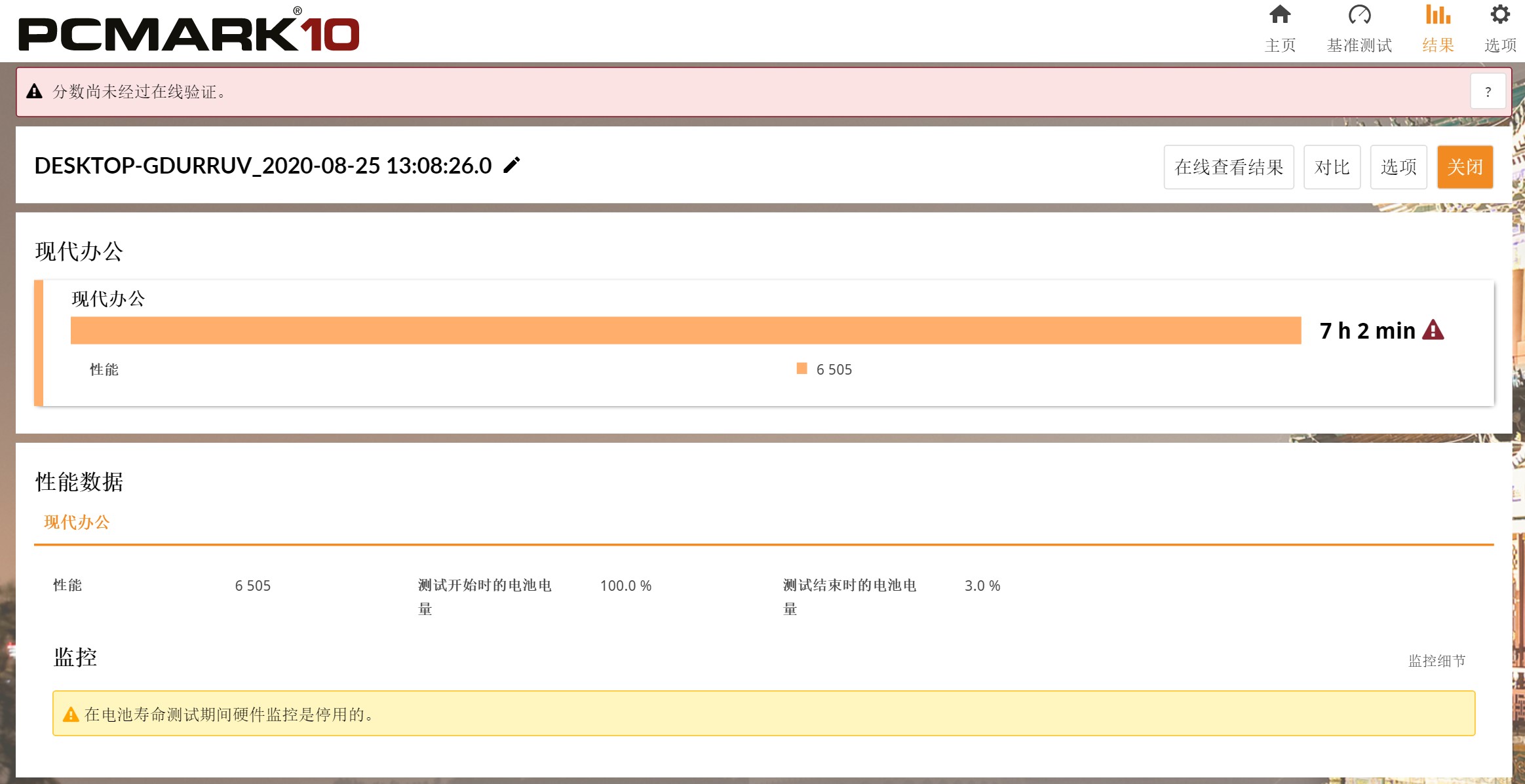This screenshot has height=784, width=1525.
Task: Click the warning icon in the pink banner
Action: tap(33, 91)
